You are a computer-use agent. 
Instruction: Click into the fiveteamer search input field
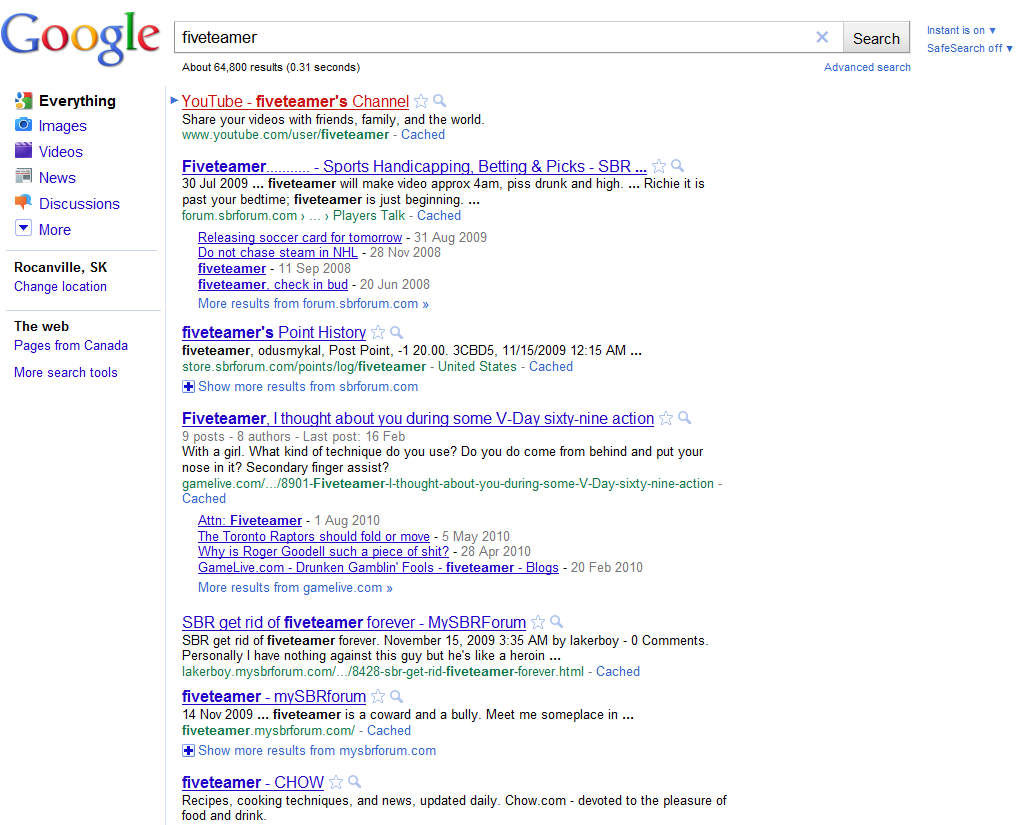[490, 38]
